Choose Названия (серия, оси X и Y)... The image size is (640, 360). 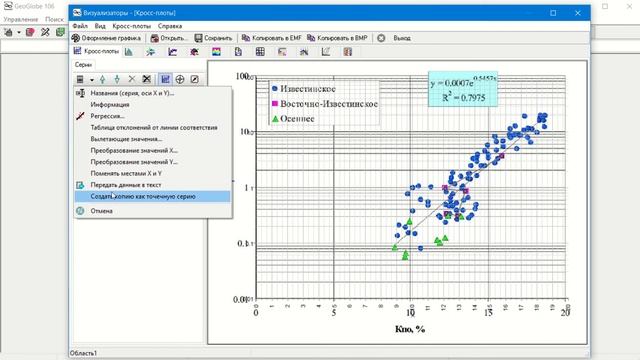(x=153, y=93)
